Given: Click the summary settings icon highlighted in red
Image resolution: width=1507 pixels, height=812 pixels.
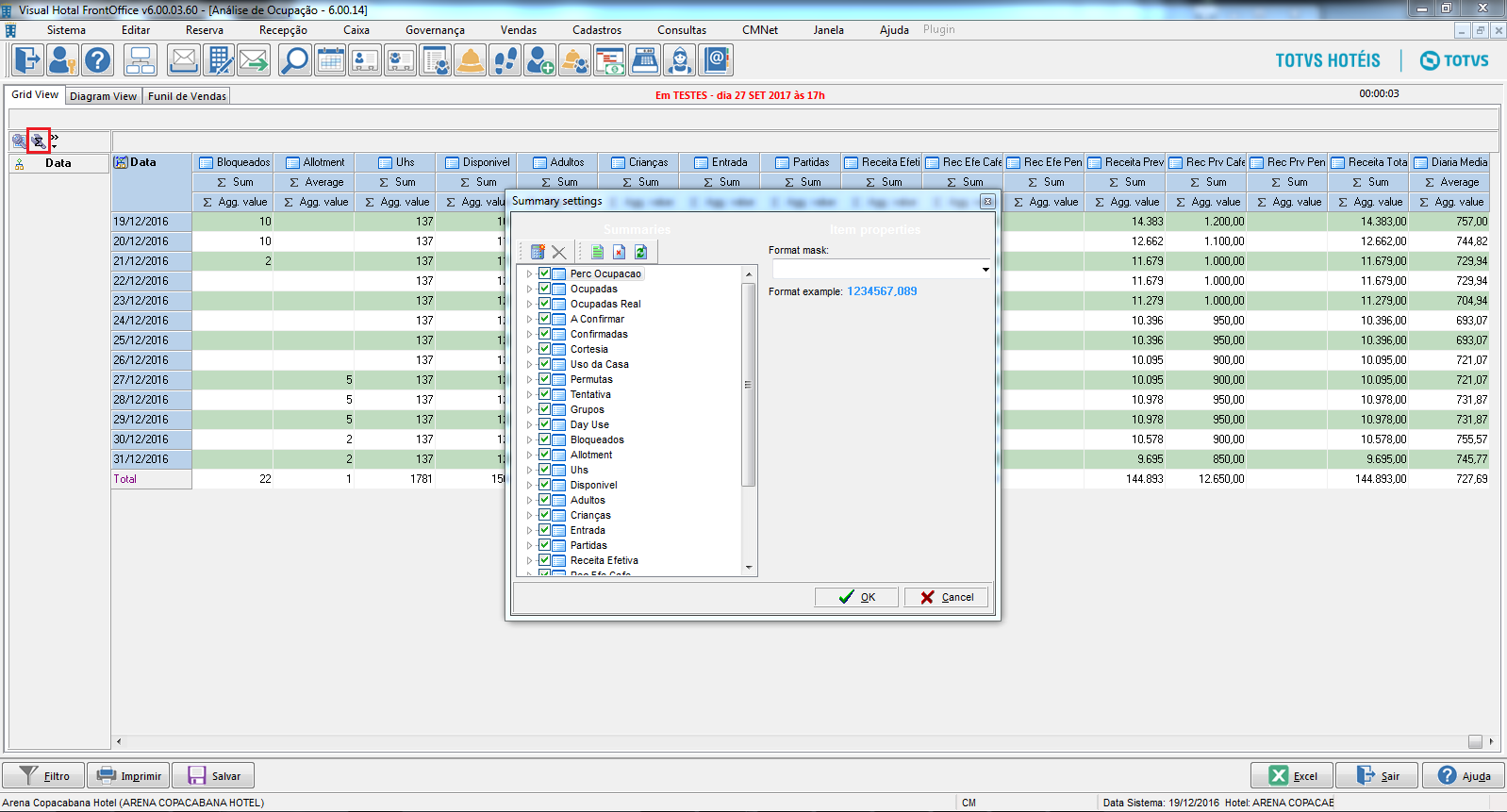Looking at the screenshot, I should coord(39,141).
